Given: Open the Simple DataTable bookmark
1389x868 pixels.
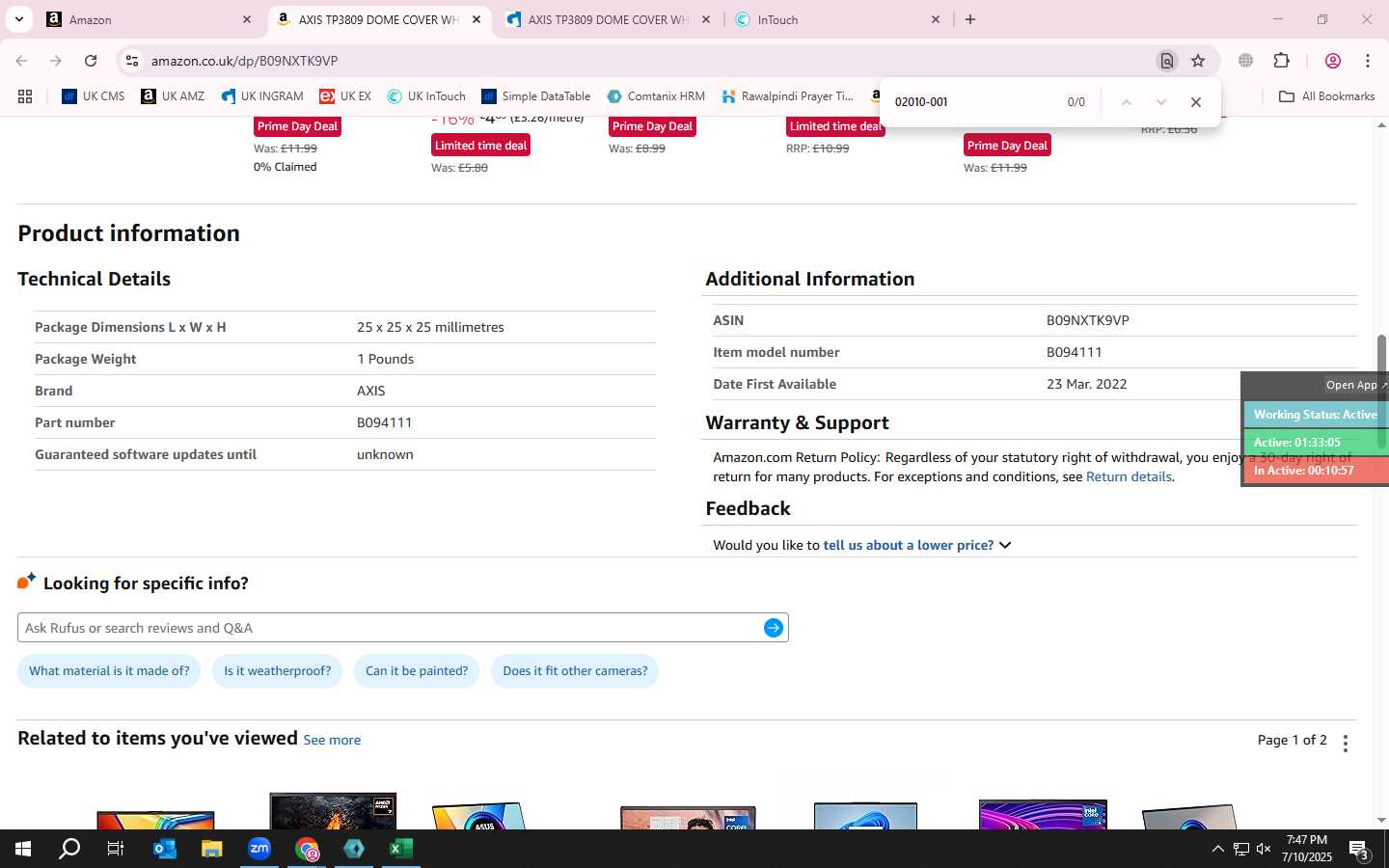Looking at the screenshot, I should point(536,96).
